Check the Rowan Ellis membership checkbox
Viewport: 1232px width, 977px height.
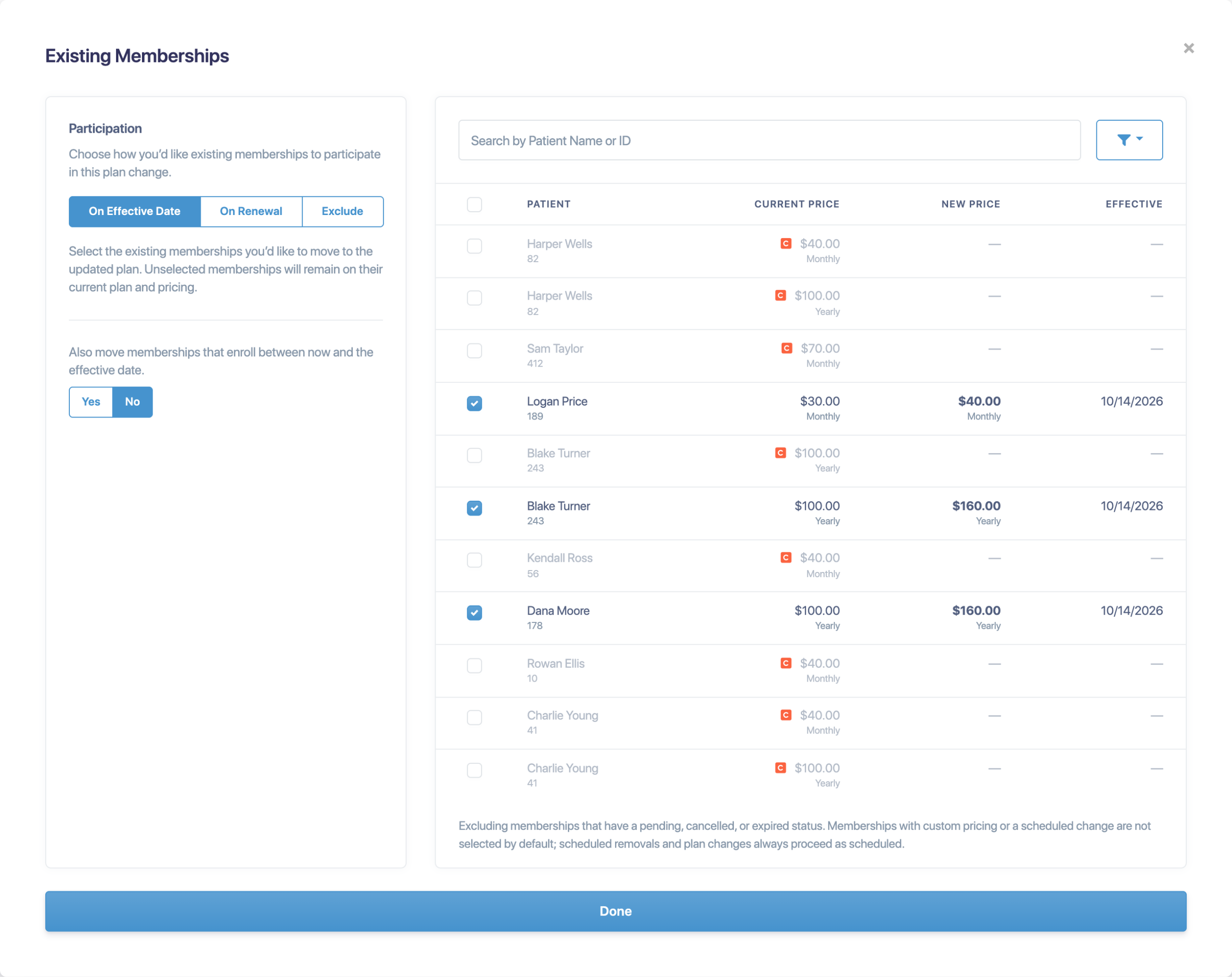(x=475, y=665)
